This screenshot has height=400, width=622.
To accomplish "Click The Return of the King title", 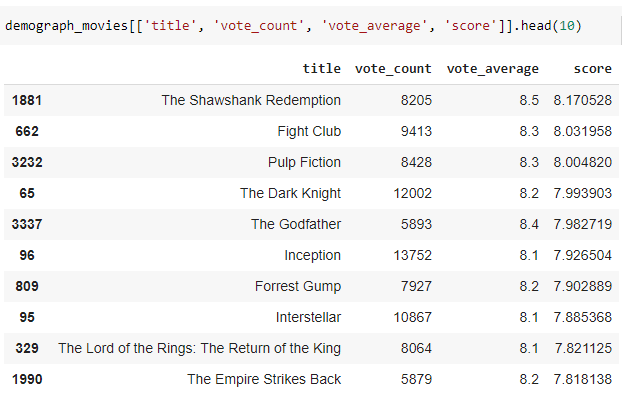I will pos(200,348).
